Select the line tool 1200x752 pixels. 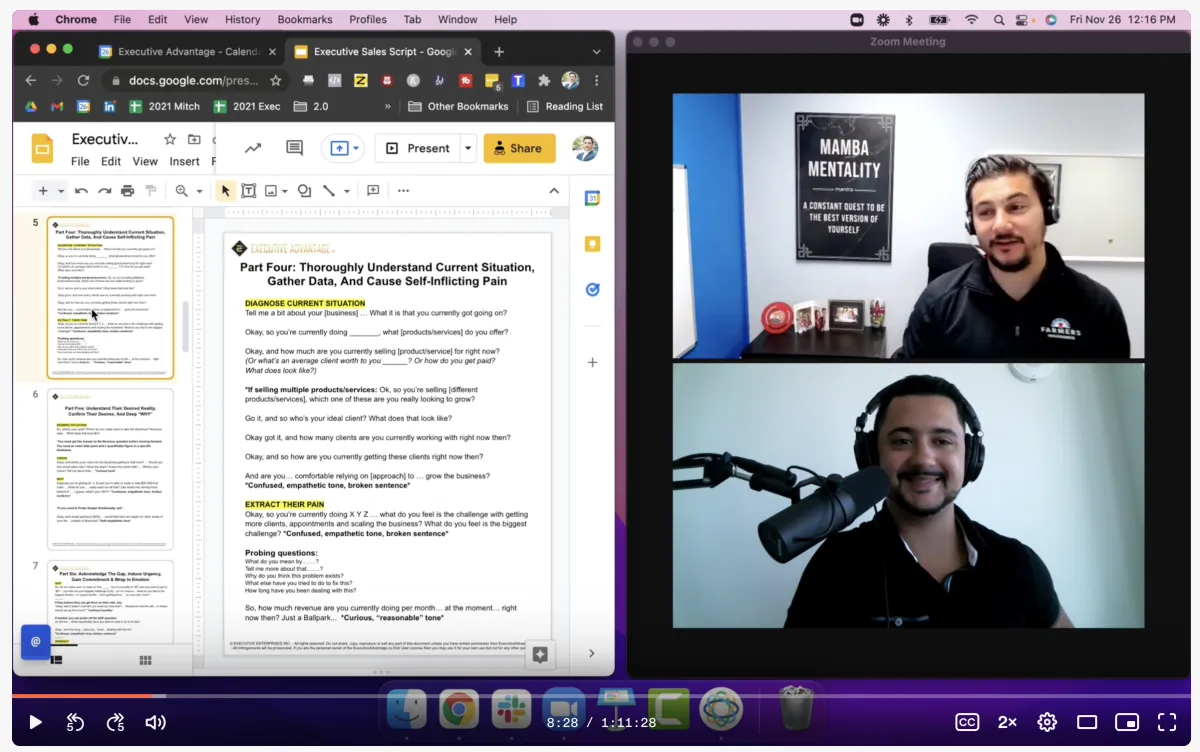point(328,191)
